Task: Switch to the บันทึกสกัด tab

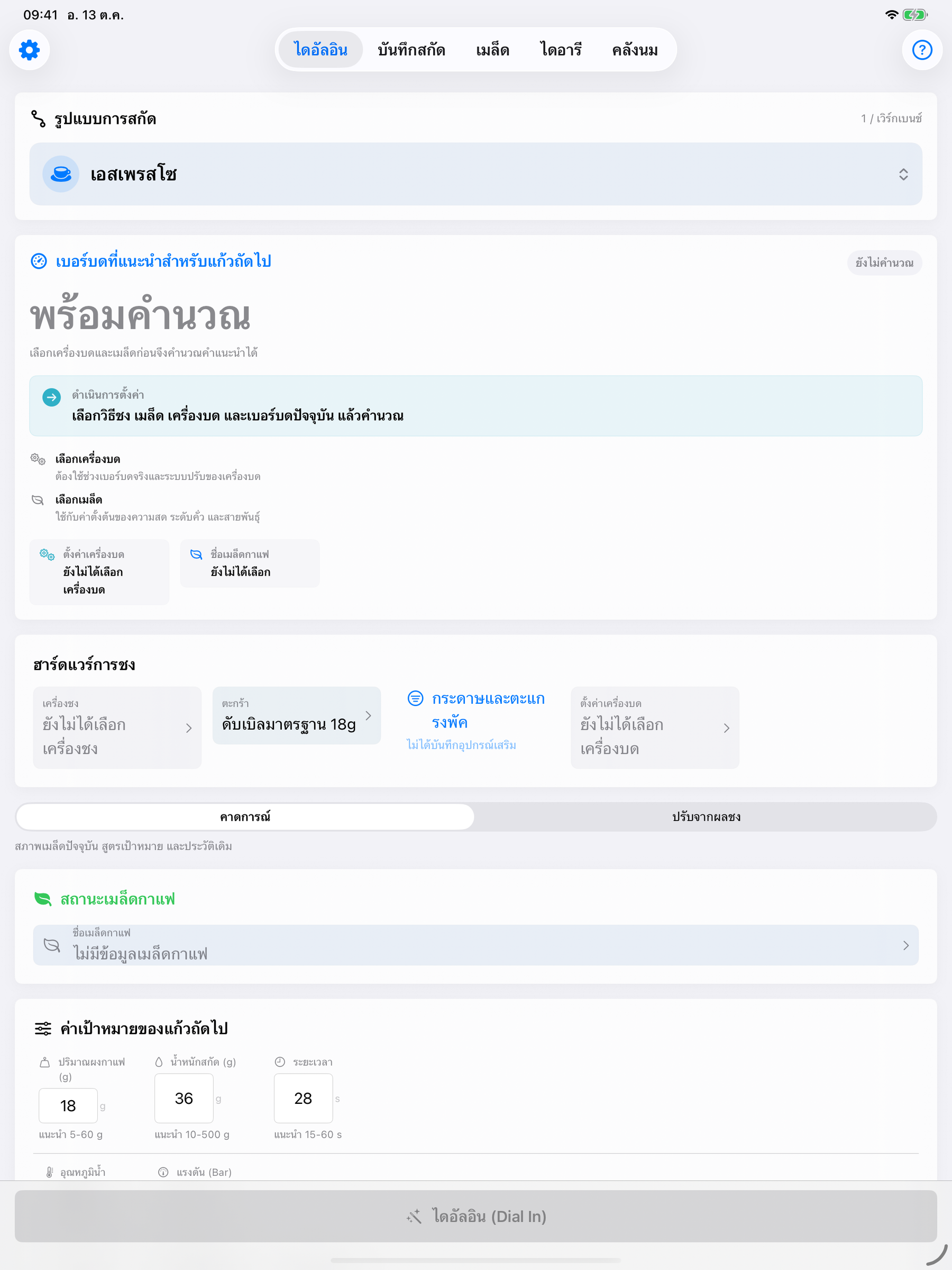Action: click(x=411, y=50)
